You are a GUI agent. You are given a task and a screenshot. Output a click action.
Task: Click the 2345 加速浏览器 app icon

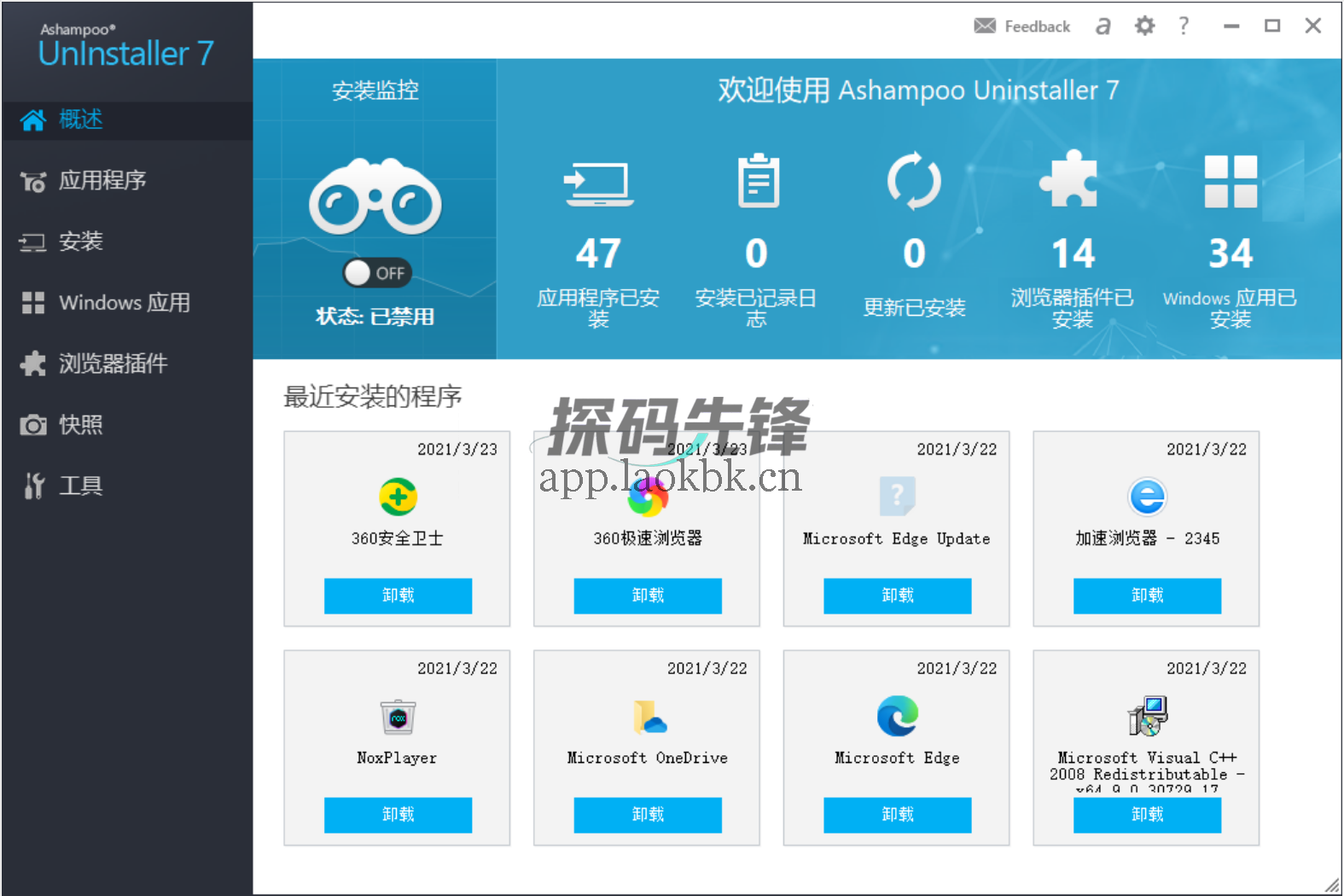1147,497
